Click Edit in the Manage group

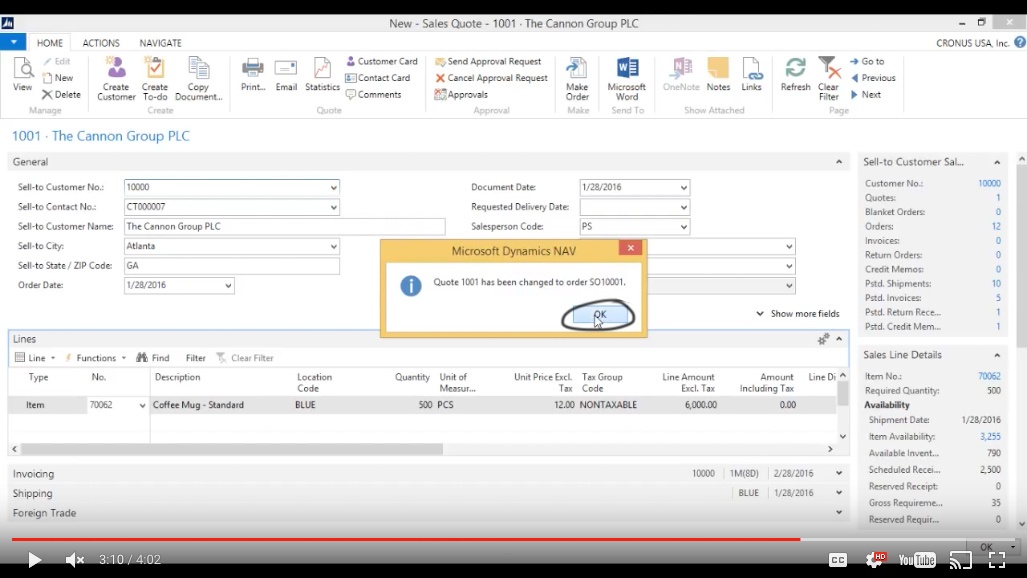pyautogui.click(x=57, y=61)
